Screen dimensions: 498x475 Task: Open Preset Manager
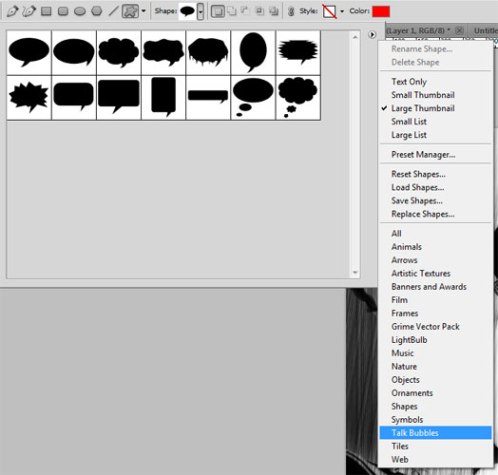[x=423, y=155]
